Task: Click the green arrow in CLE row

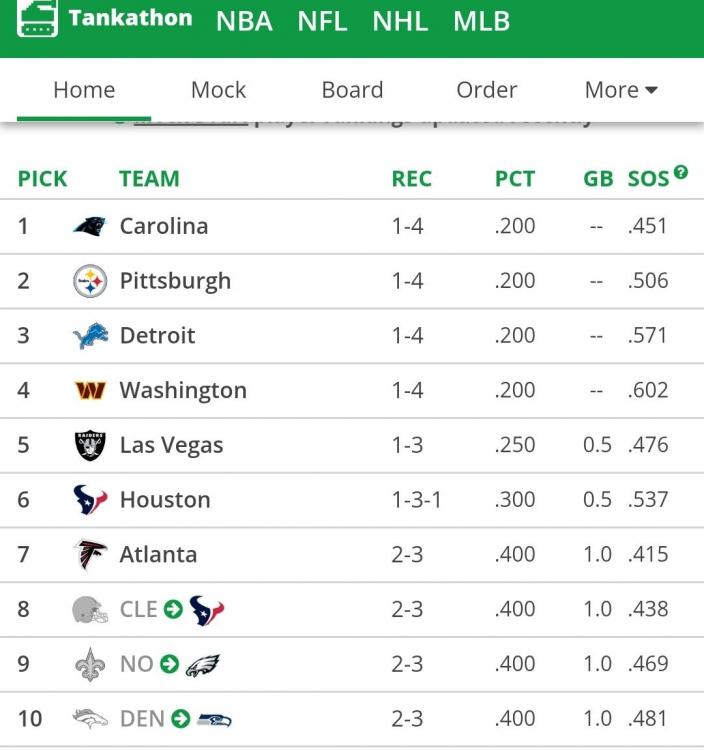Action: [x=173, y=610]
